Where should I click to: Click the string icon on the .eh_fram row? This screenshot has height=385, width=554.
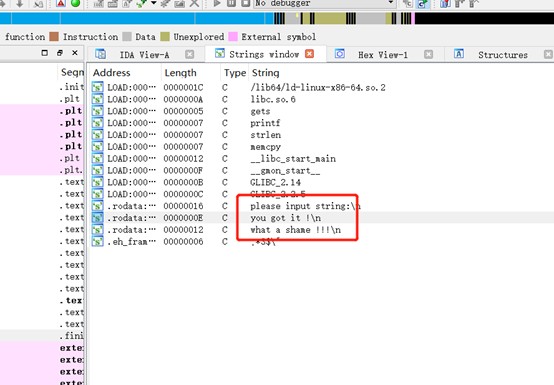(x=98, y=242)
